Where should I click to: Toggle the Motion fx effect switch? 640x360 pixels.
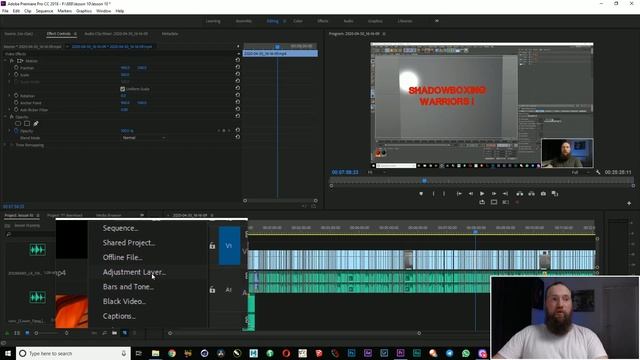(x=12, y=60)
